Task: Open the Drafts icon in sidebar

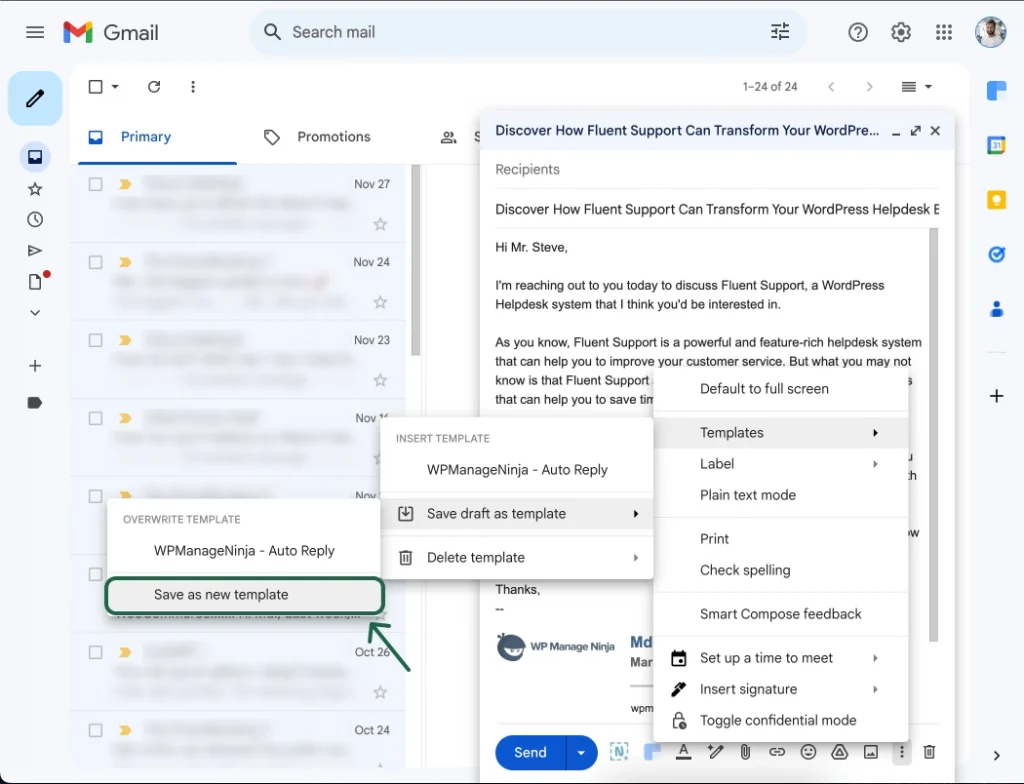Action: pyautogui.click(x=35, y=282)
